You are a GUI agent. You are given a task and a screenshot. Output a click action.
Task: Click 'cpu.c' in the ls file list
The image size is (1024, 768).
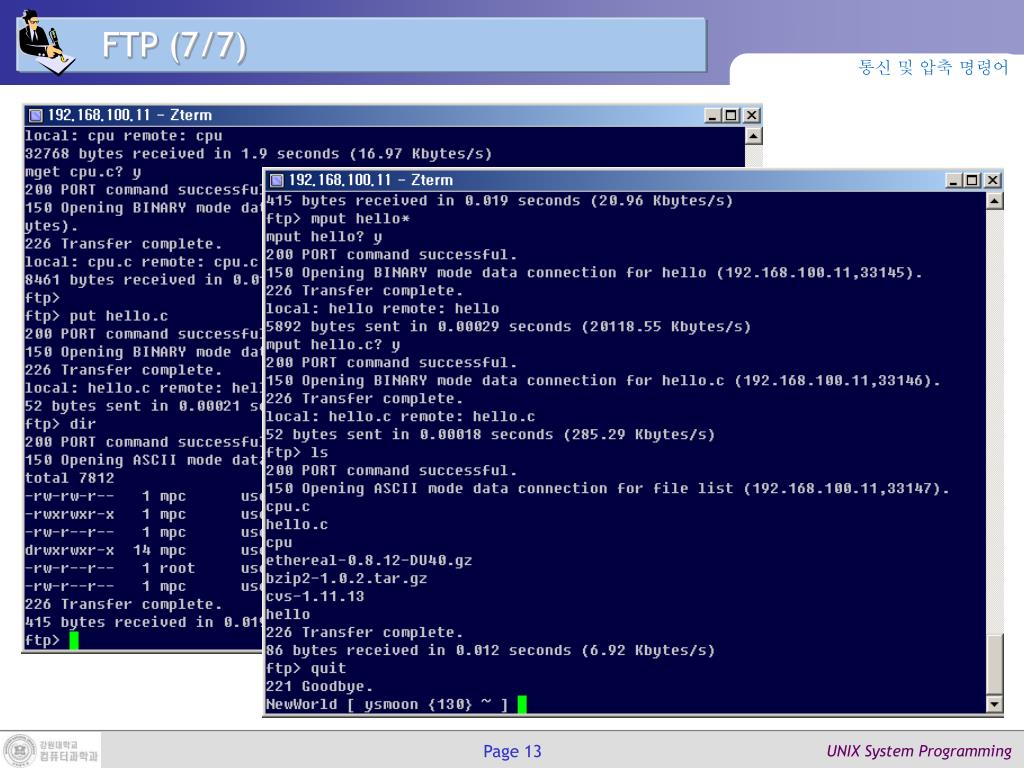[x=288, y=507]
